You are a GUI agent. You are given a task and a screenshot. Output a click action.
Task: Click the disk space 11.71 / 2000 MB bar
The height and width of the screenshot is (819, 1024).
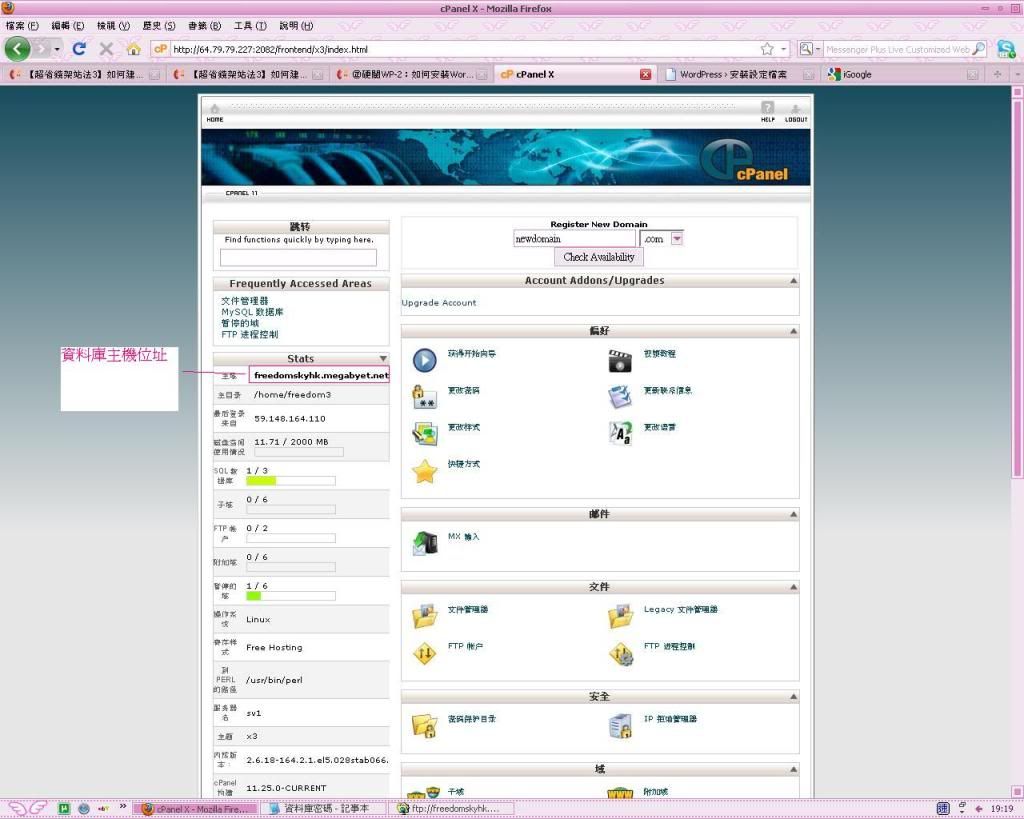coord(298,452)
